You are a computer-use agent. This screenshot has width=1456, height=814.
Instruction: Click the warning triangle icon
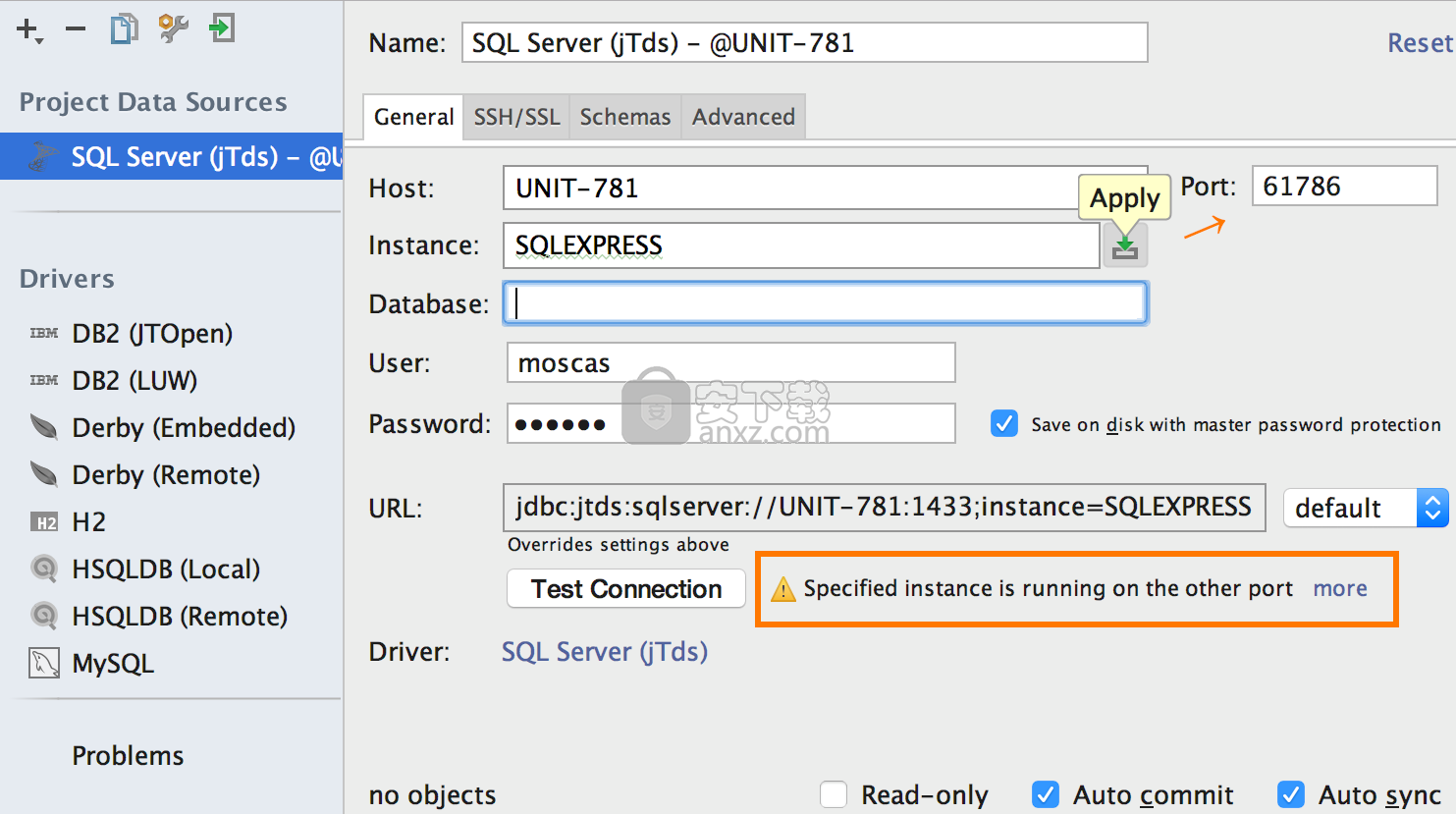[783, 589]
